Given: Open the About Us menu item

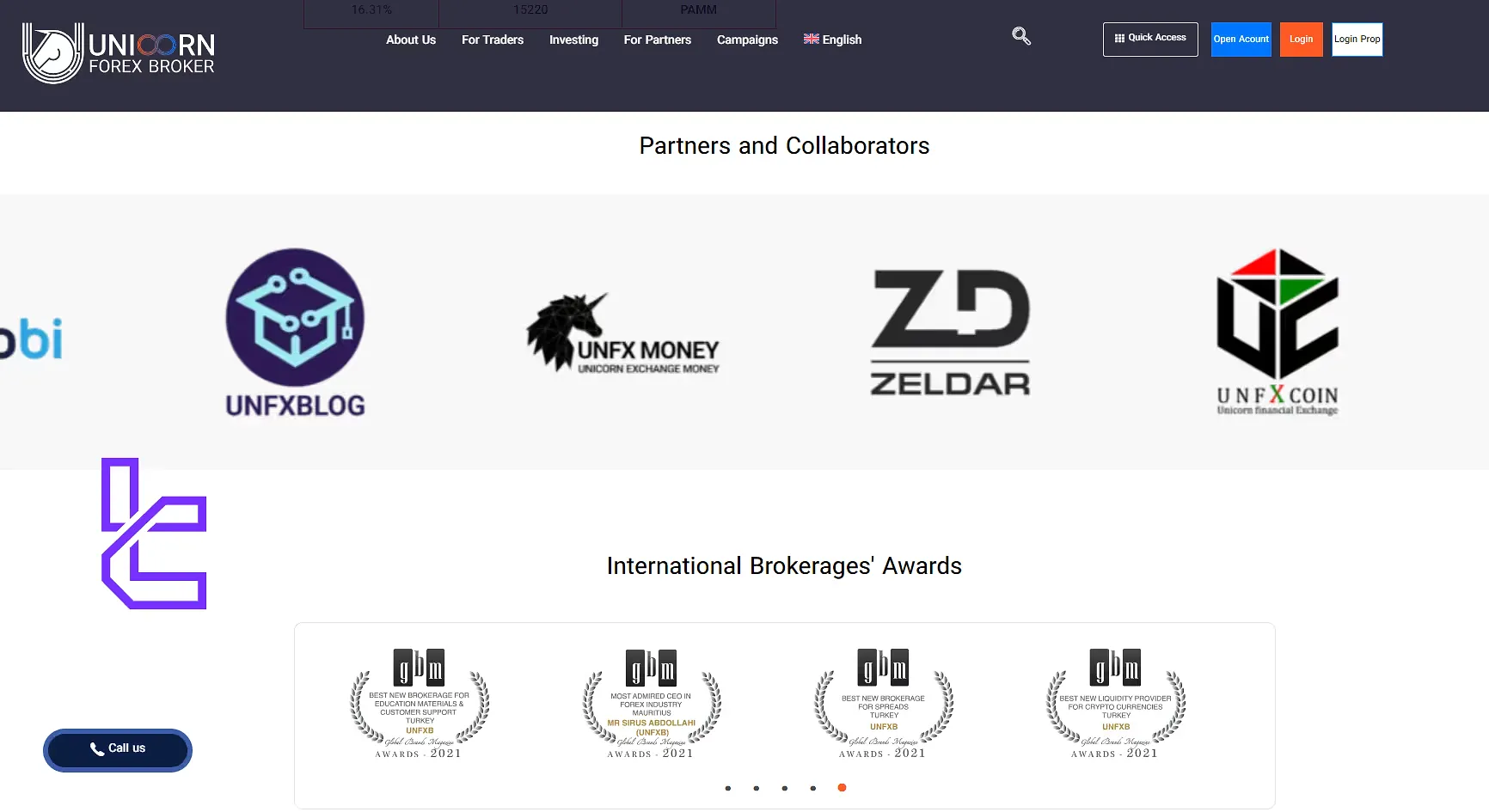Looking at the screenshot, I should pyautogui.click(x=411, y=40).
